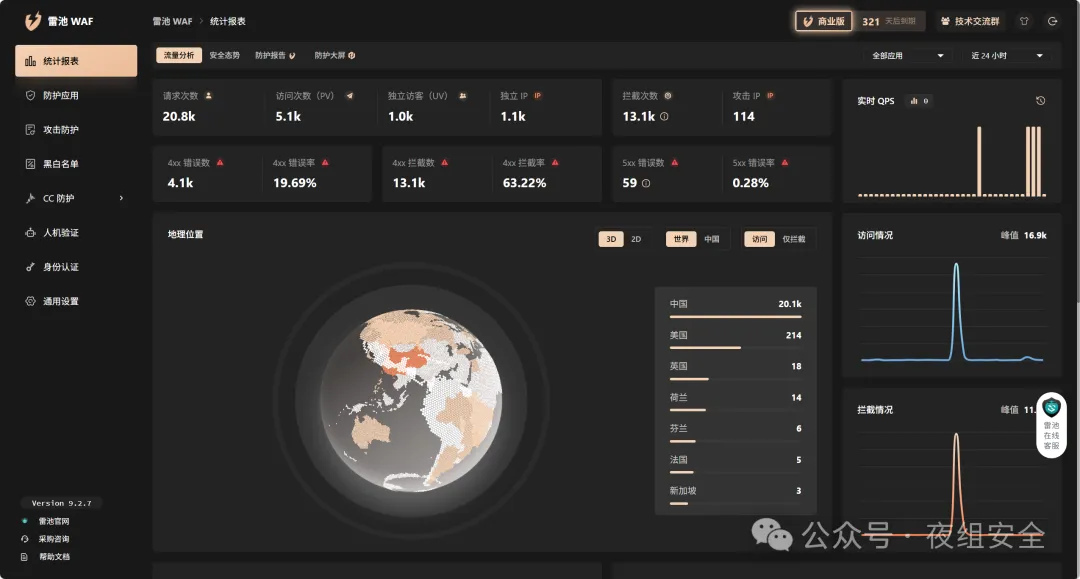Click the Version 9.2.7 label
Screen dimensions: 1080x579
pos(61,503)
